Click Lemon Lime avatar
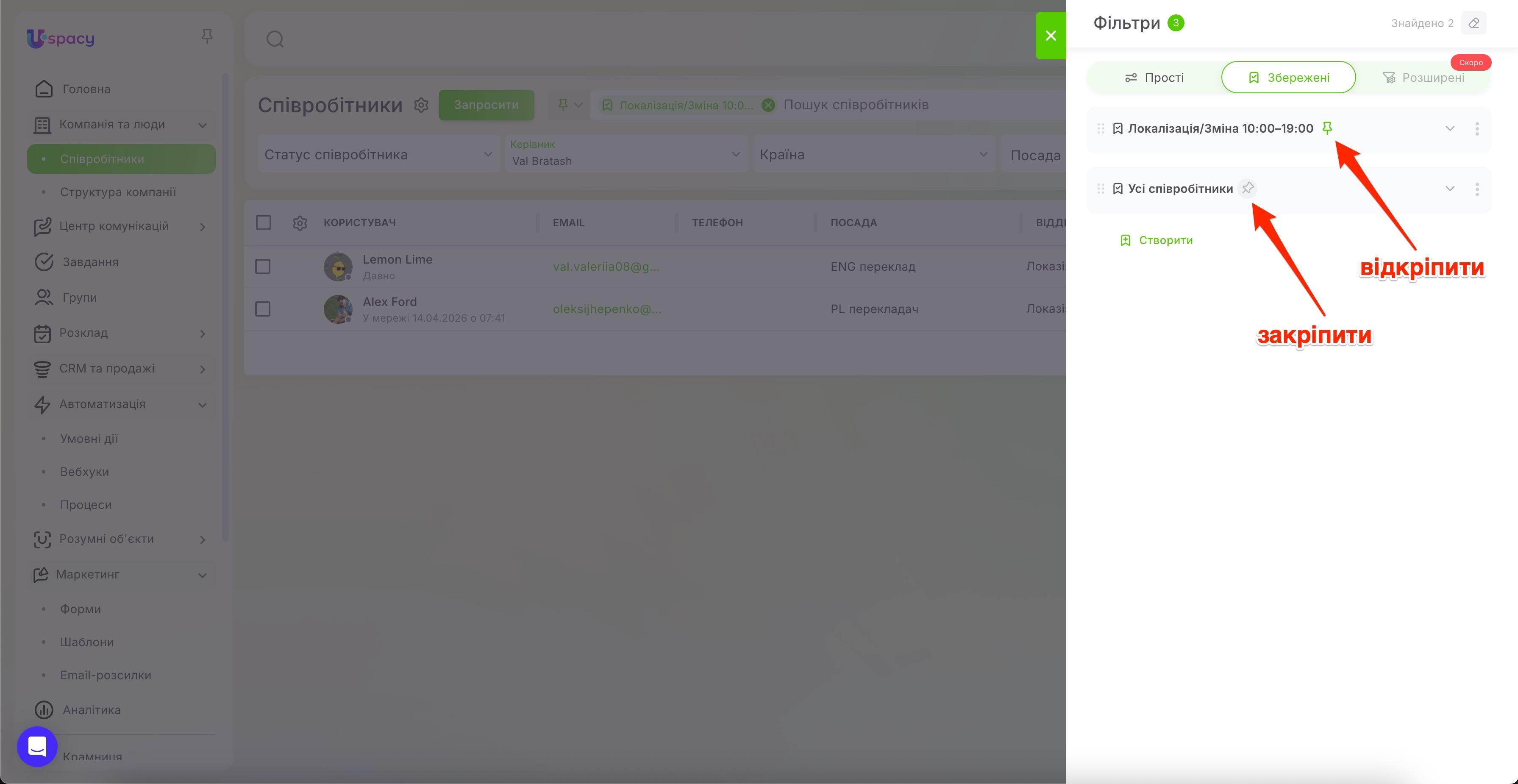 pyautogui.click(x=338, y=267)
